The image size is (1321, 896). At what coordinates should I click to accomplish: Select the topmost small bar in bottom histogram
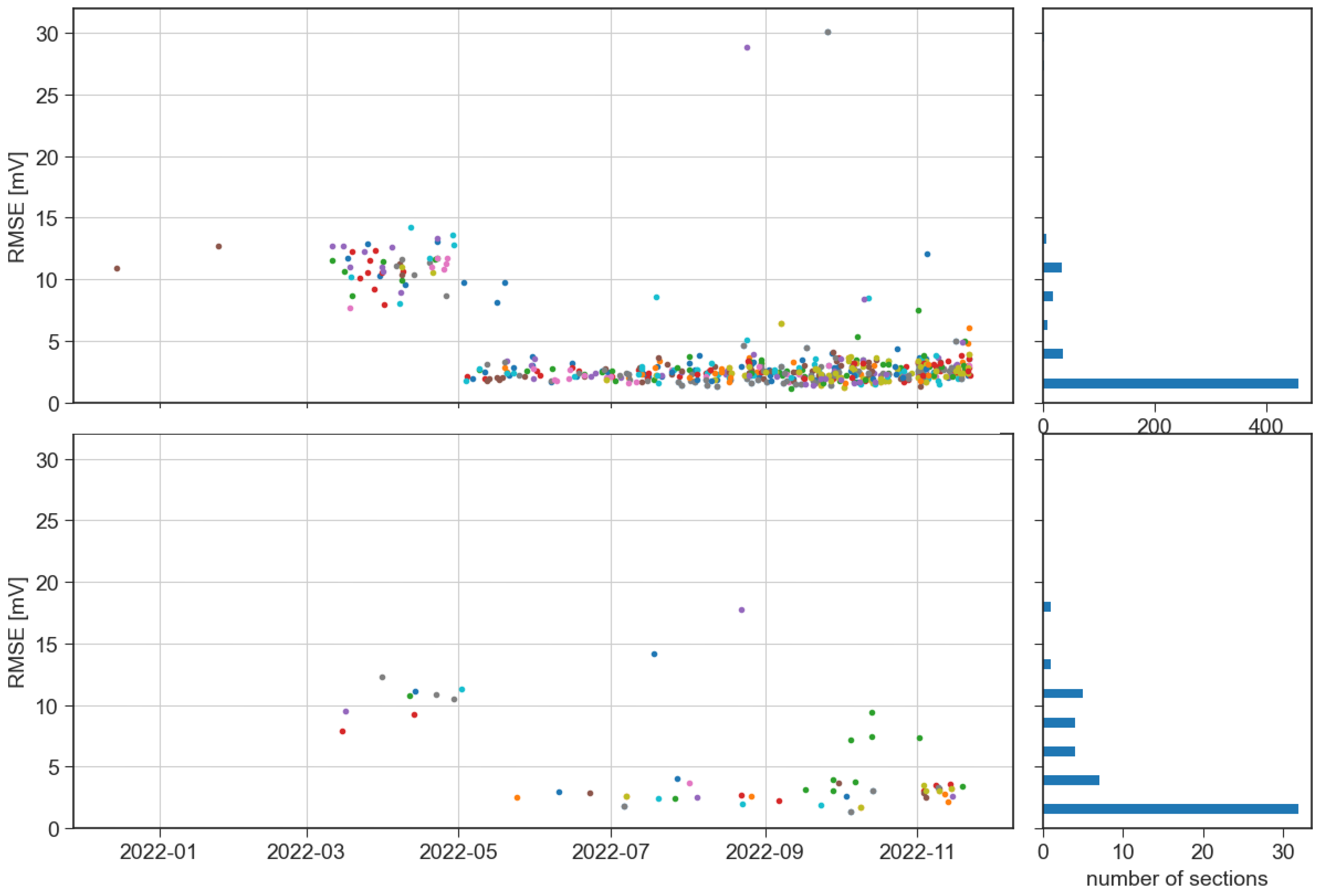pyautogui.click(x=1047, y=607)
